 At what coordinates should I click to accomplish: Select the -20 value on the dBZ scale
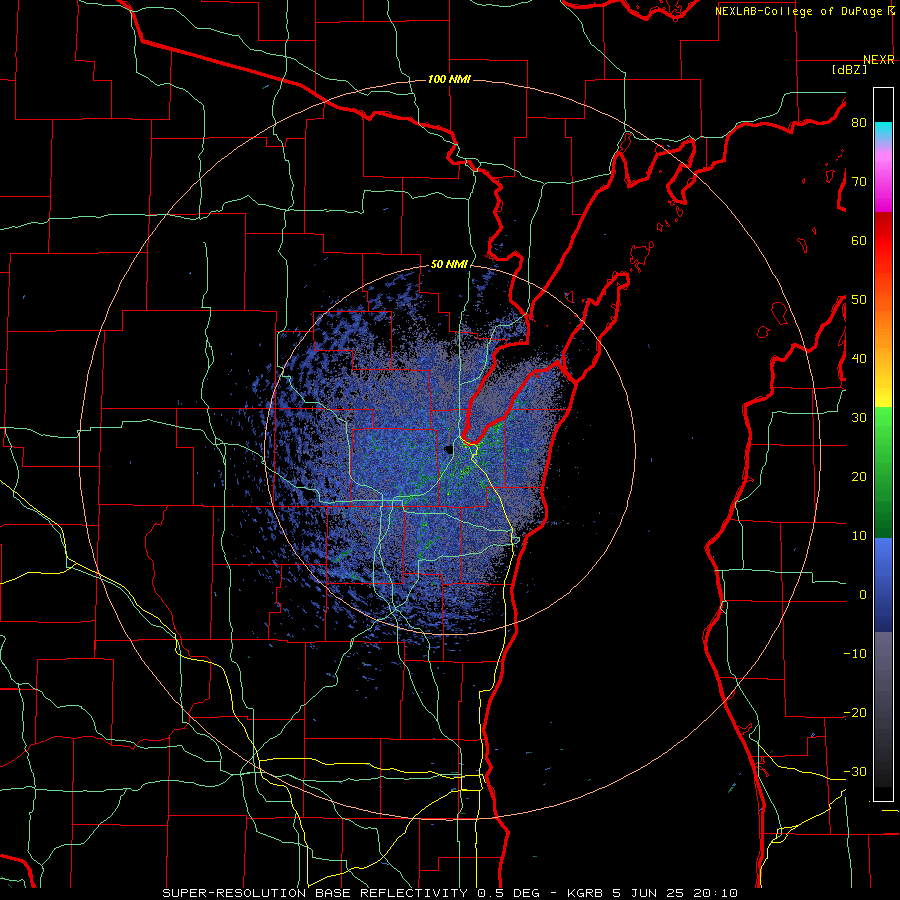855,712
